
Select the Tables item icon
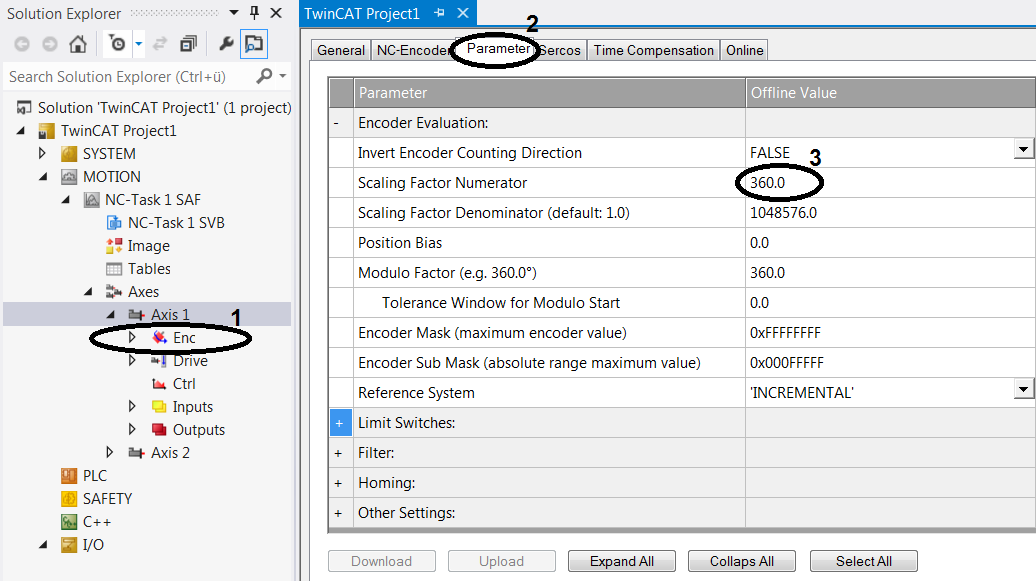tap(114, 269)
